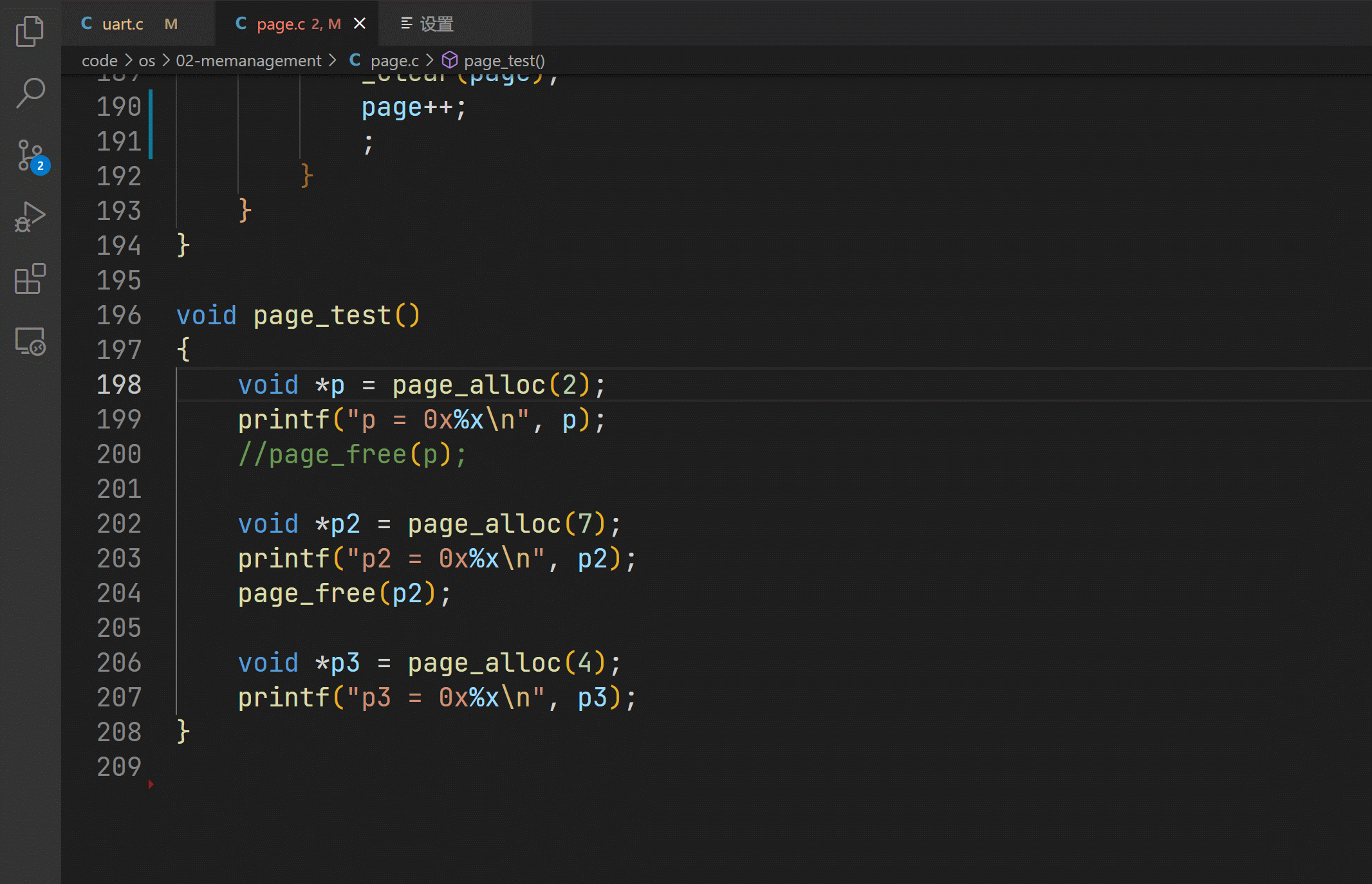Image resolution: width=1372 pixels, height=884 pixels.
Task: Open the Explorer sidebar
Action: coord(30,30)
